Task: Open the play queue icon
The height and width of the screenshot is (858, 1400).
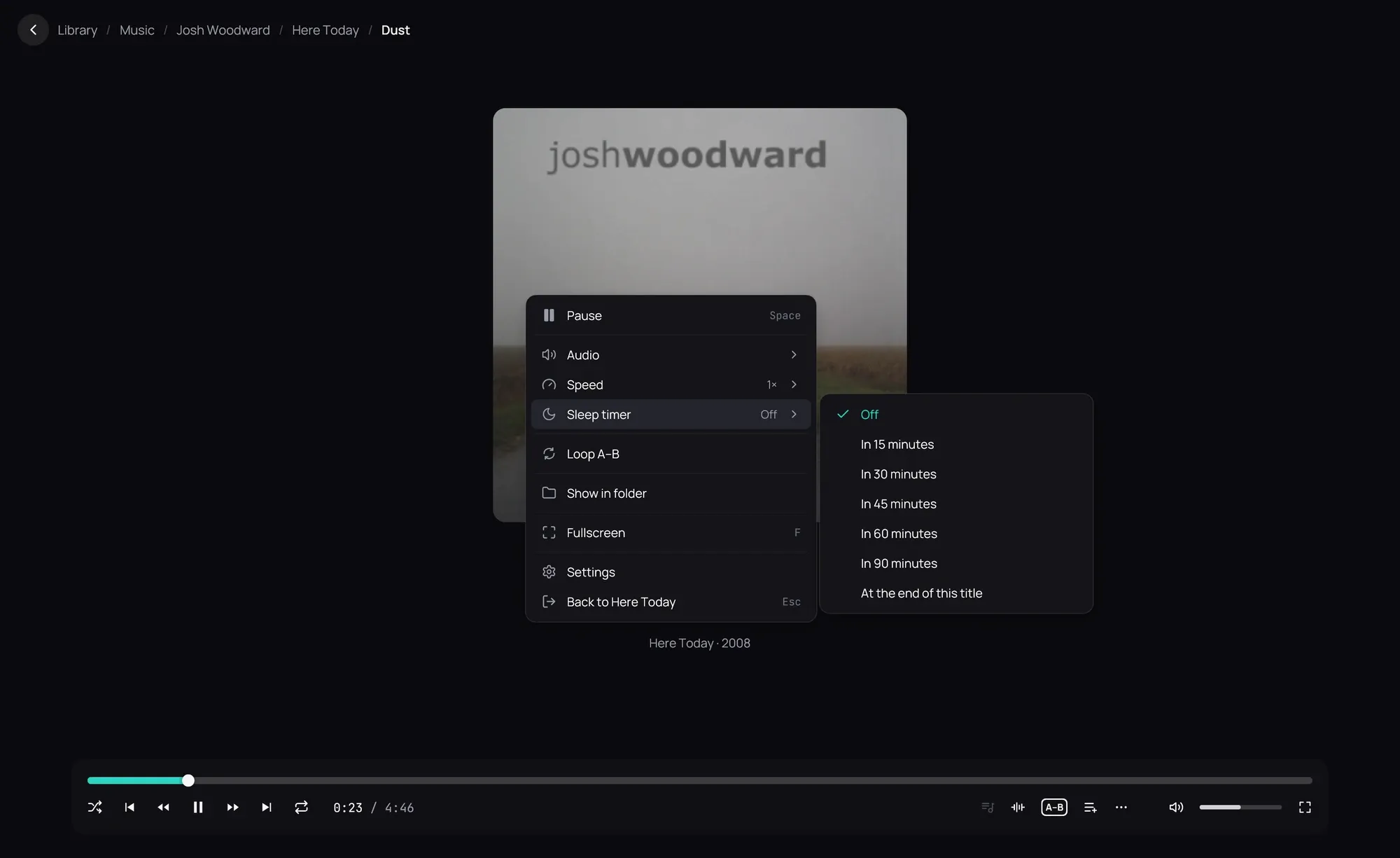Action: point(1090,808)
